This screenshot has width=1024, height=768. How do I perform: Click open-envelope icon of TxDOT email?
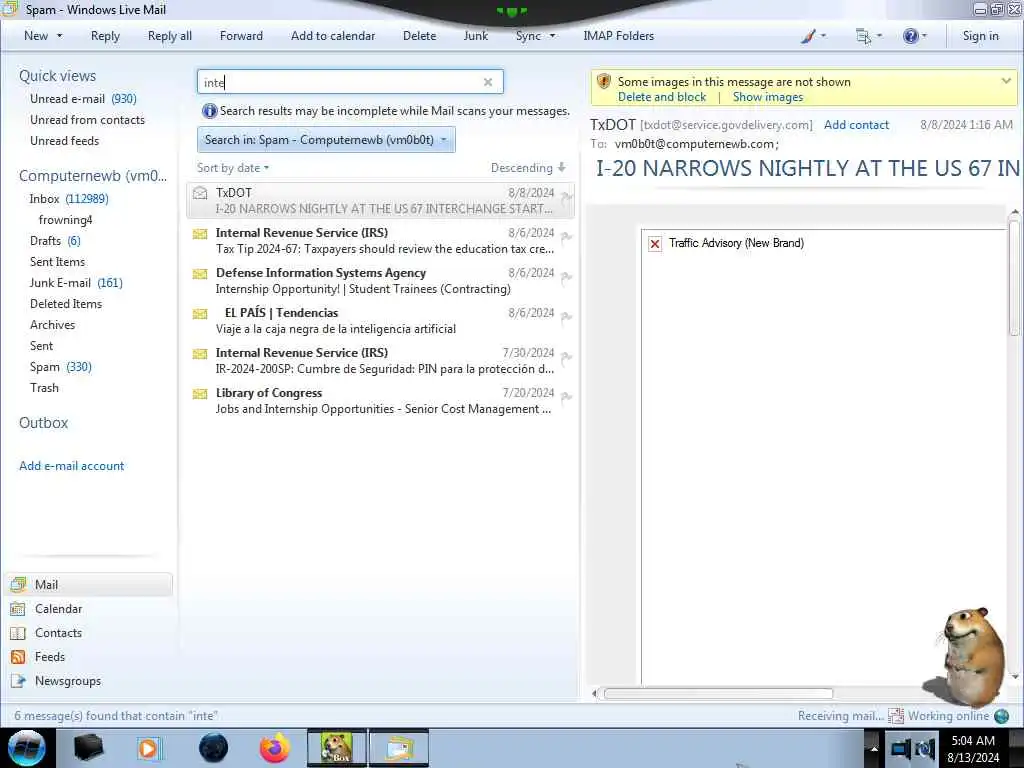[x=200, y=193]
